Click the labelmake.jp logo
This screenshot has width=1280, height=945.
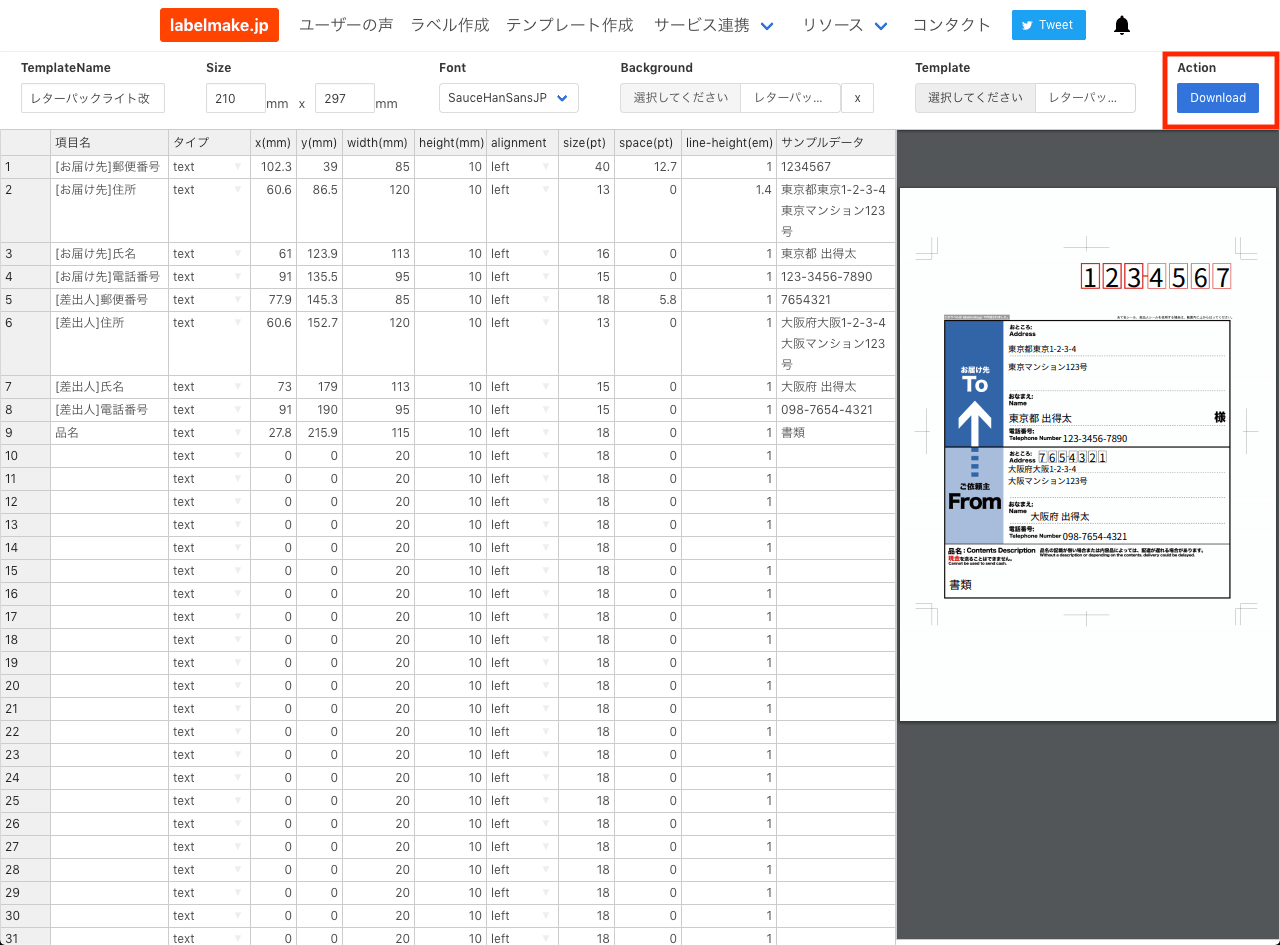pyautogui.click(x=219, y=25)
